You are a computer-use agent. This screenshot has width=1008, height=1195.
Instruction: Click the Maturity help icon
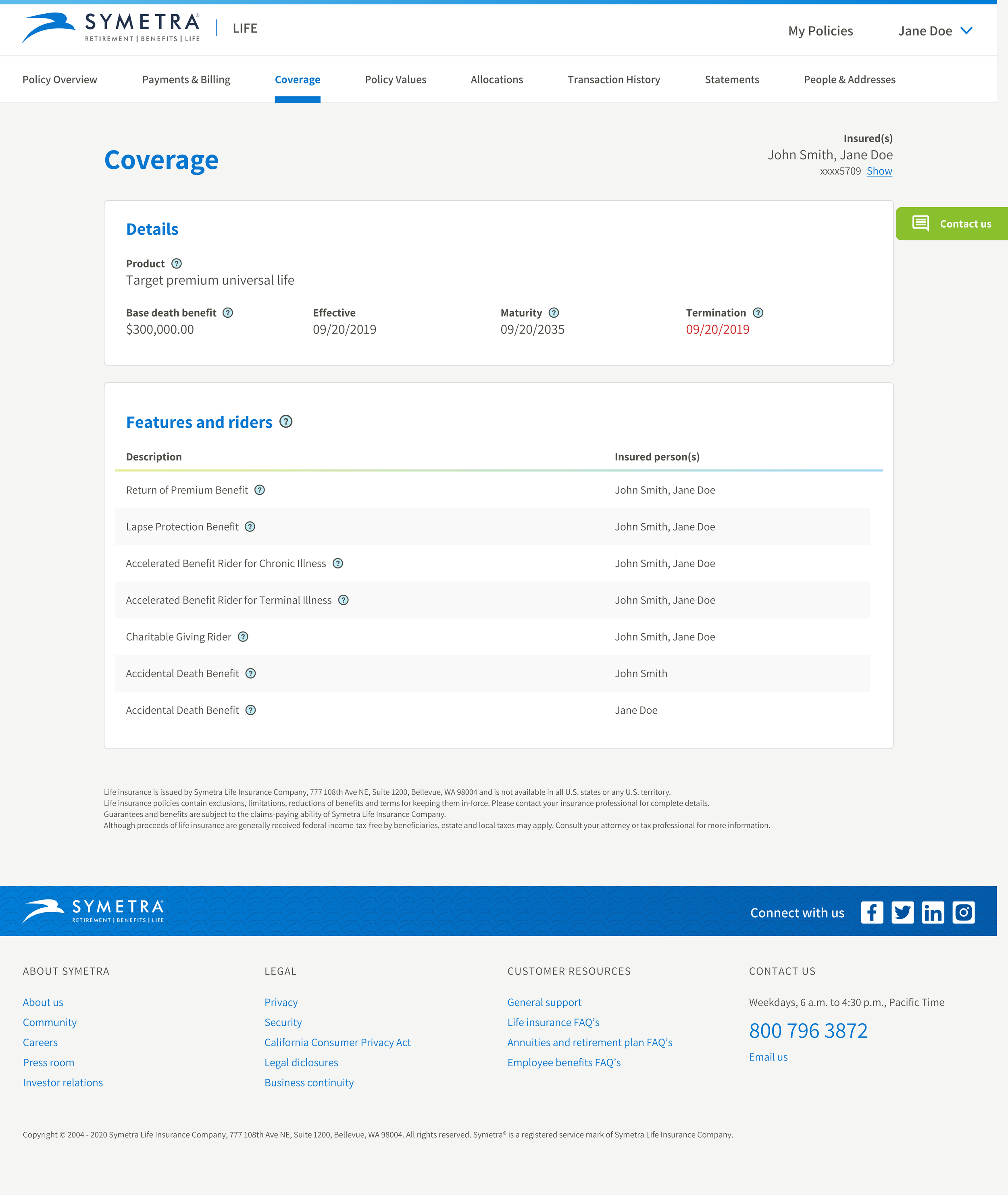tap(554, 312)
